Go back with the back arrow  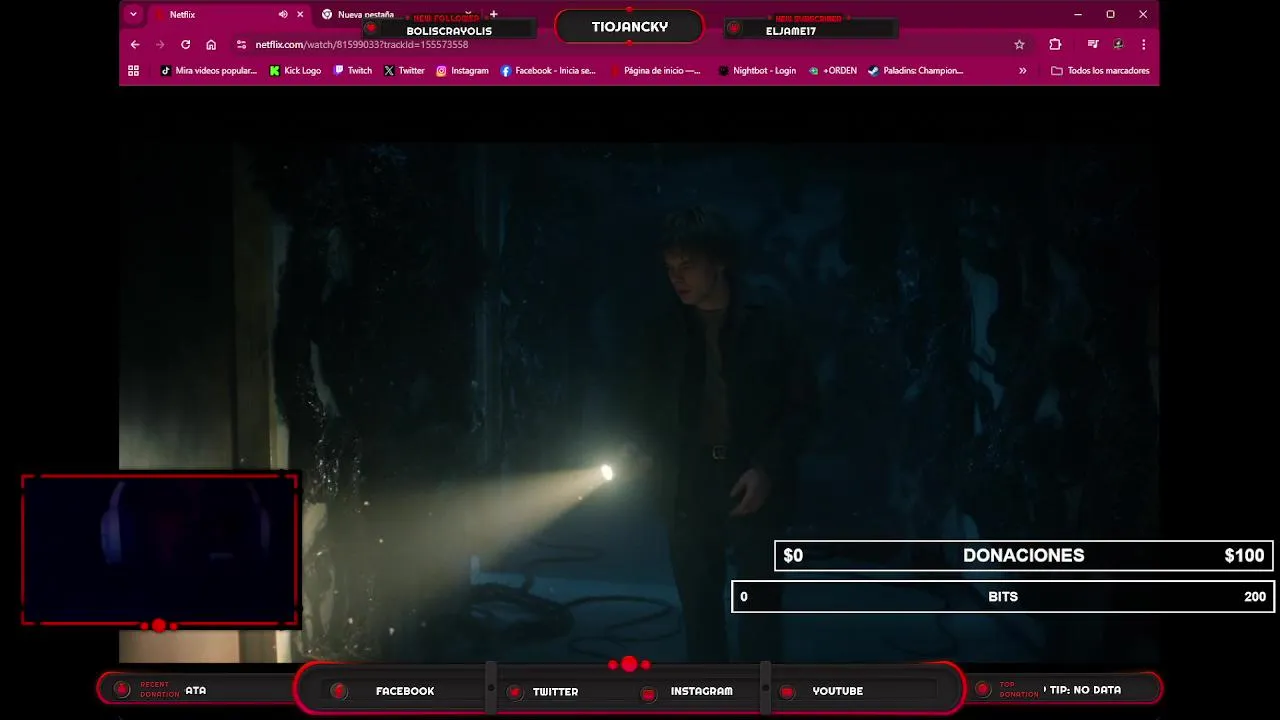click(x=135, y=44)
